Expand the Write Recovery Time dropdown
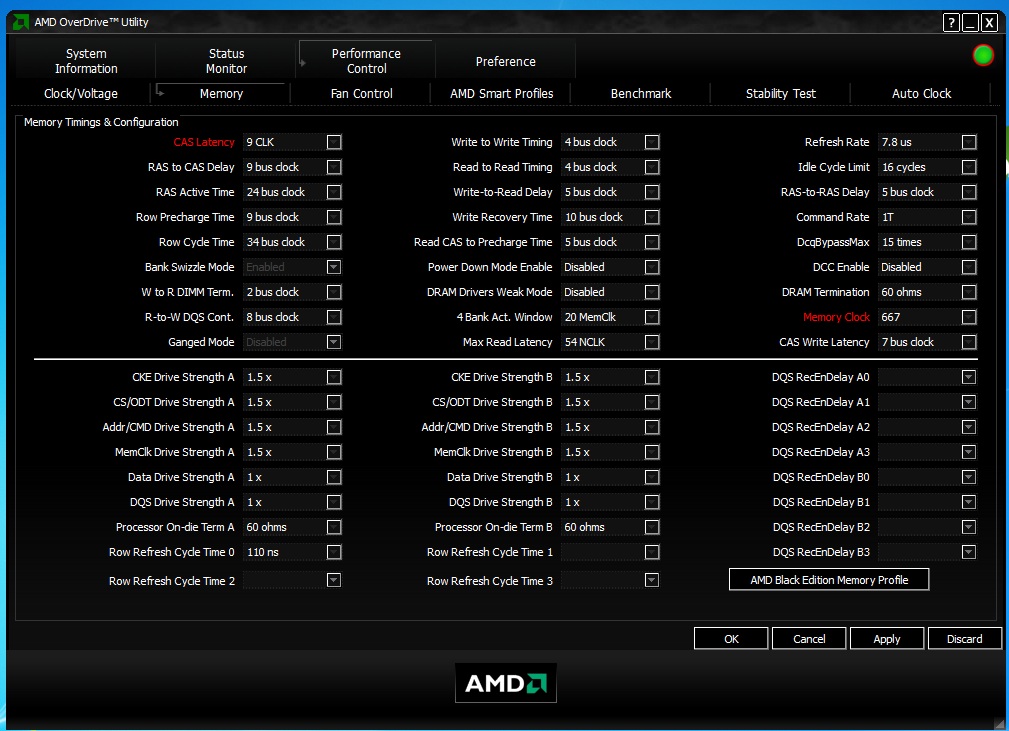 click(652, 217)
